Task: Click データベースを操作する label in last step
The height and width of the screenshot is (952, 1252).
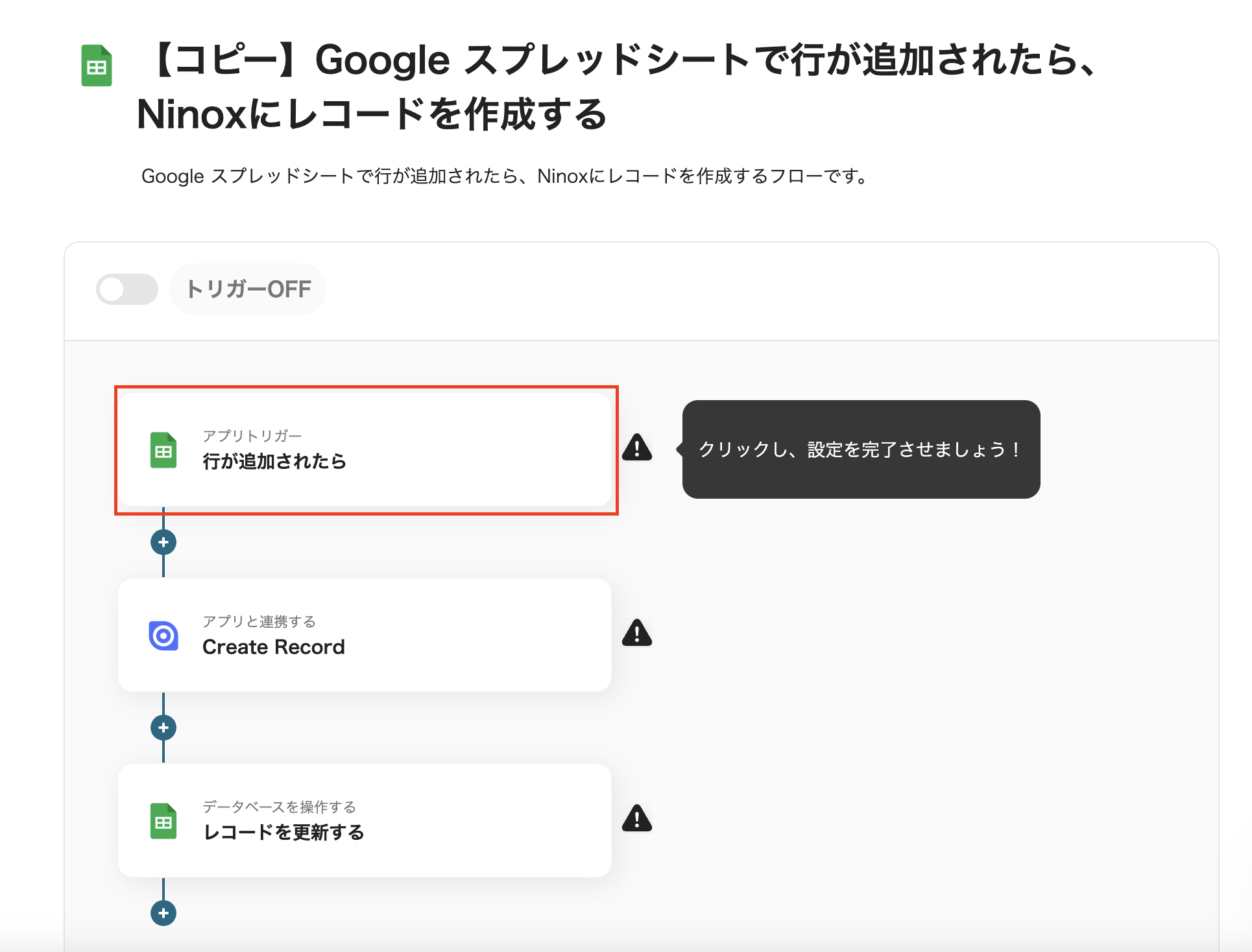Action: click(279, 807)
